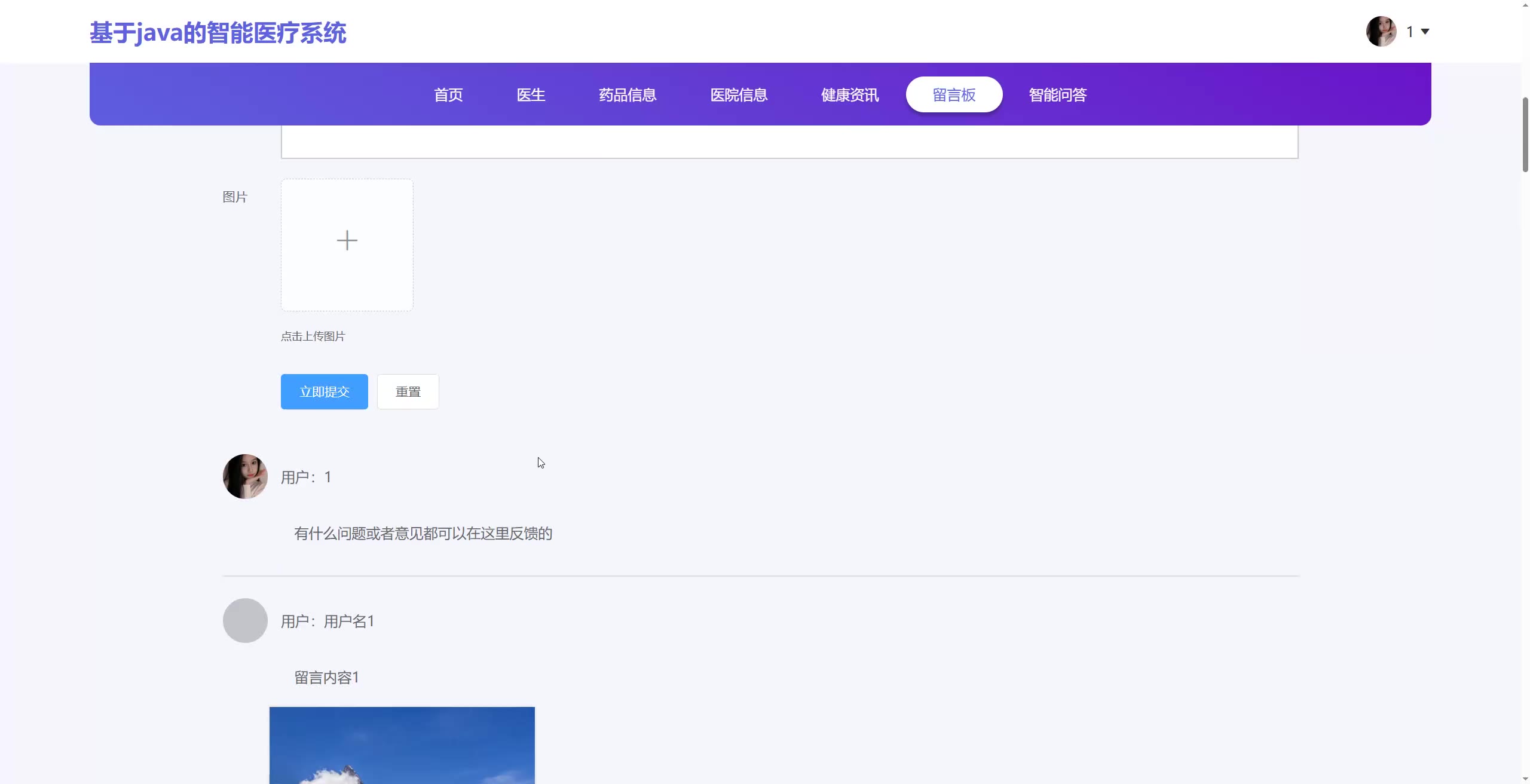Select the 留言板 tab
Viewport: 1530px width, 784px height.
[954, 95]
